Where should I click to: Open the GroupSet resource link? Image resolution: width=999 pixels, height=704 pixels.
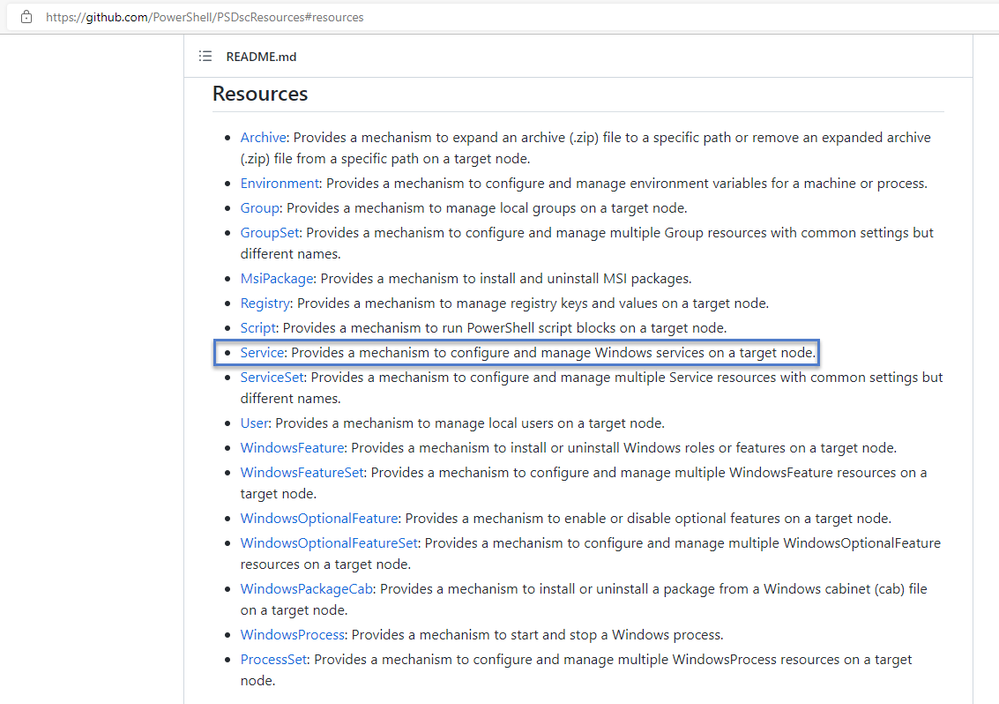[270, 233]
